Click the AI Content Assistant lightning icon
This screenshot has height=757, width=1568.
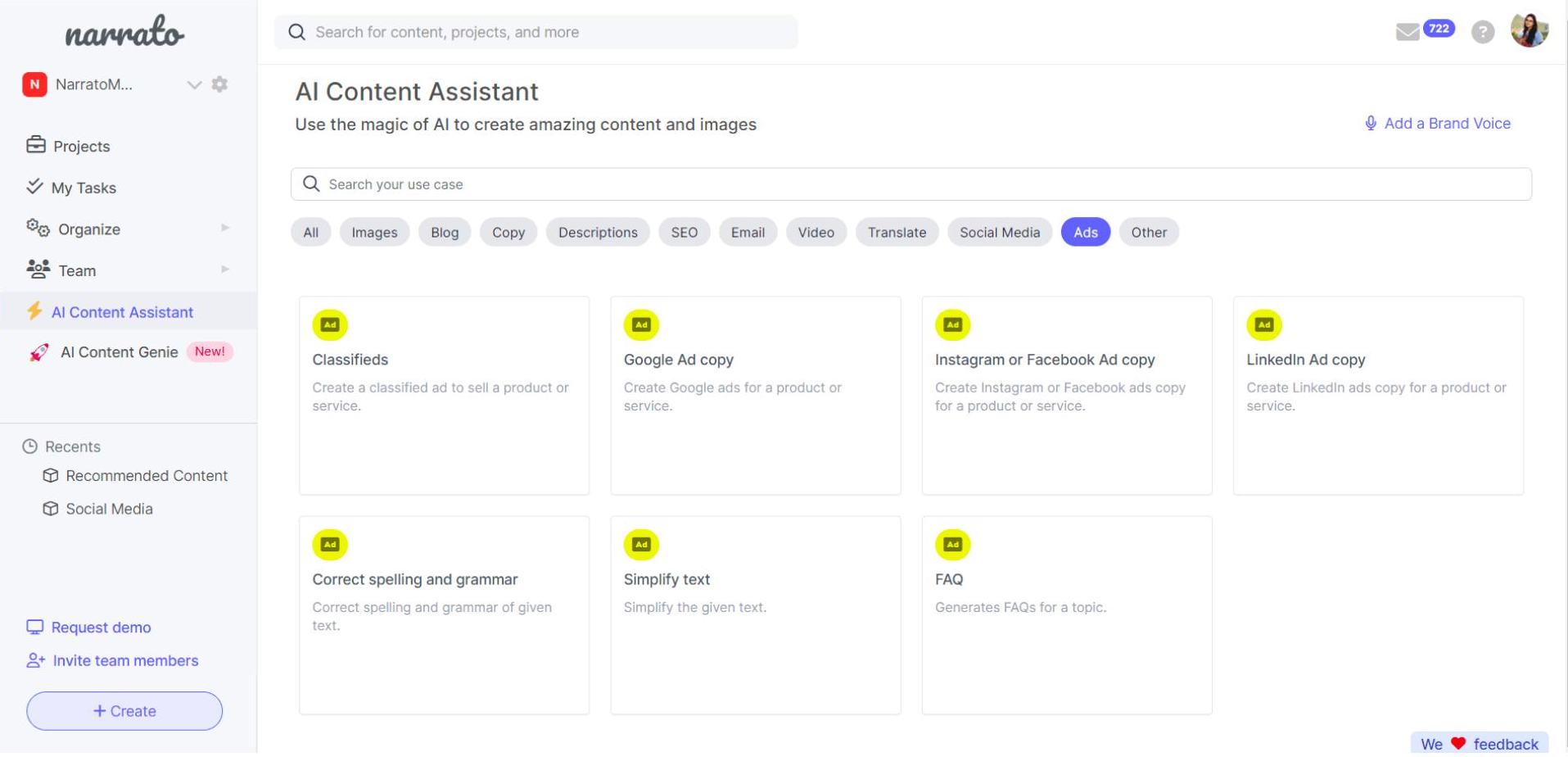(34, 311)
